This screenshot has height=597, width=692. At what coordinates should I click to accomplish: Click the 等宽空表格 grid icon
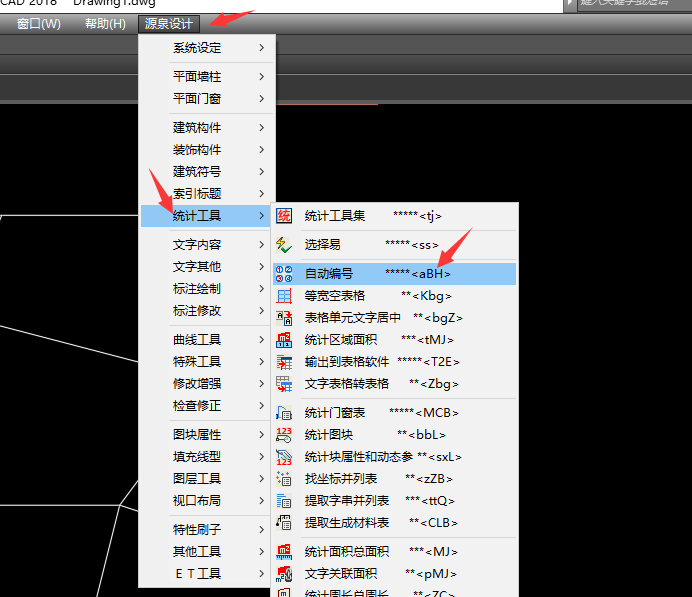(284, 296)
